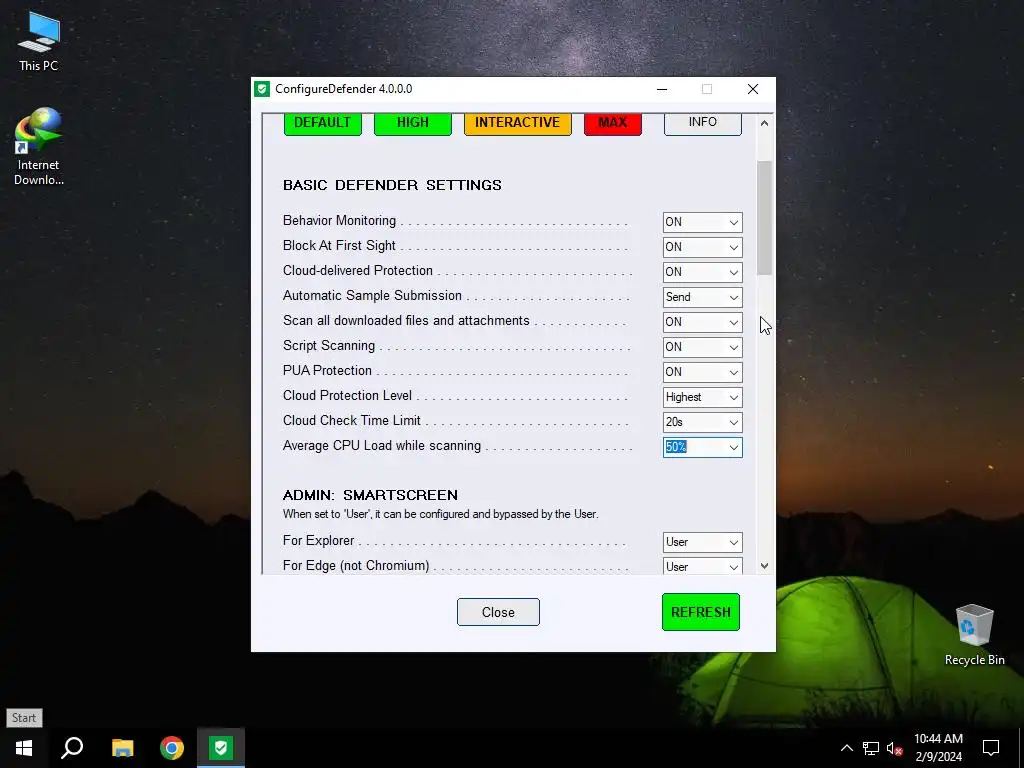Open the Cloud-delivered Protection dropdown
Screen dimensions: 1024x768
click(x=703, y=272)
